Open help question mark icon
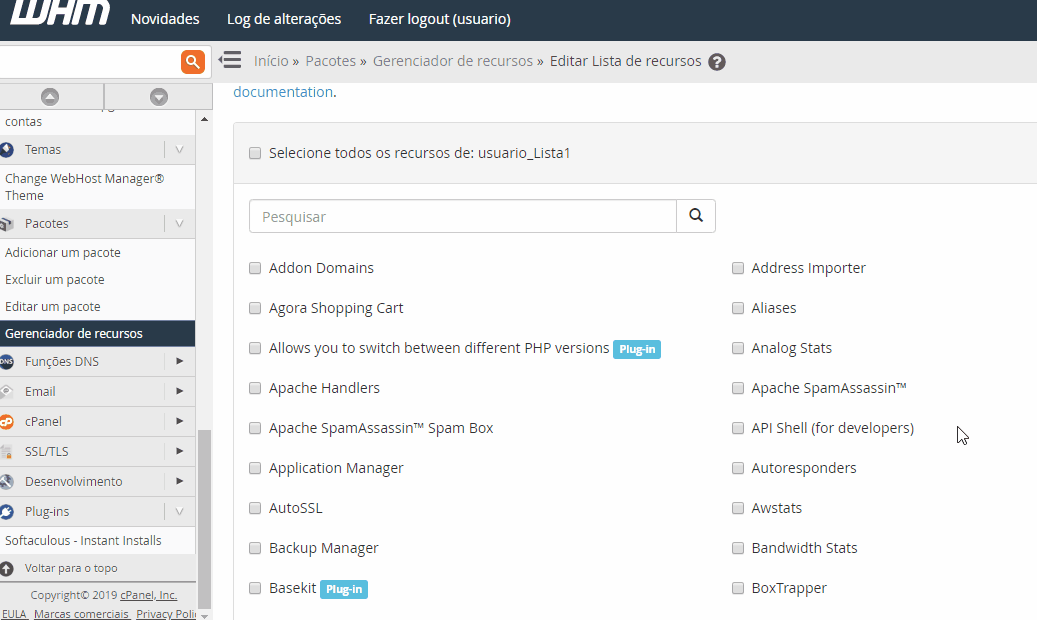Image resolution: width=1037 pixels, height=620 pixels. (717, 62)
